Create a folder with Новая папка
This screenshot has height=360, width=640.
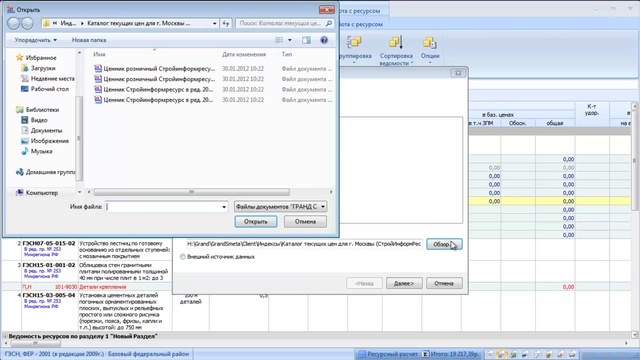pyautogui.click(x=89, y=40)
